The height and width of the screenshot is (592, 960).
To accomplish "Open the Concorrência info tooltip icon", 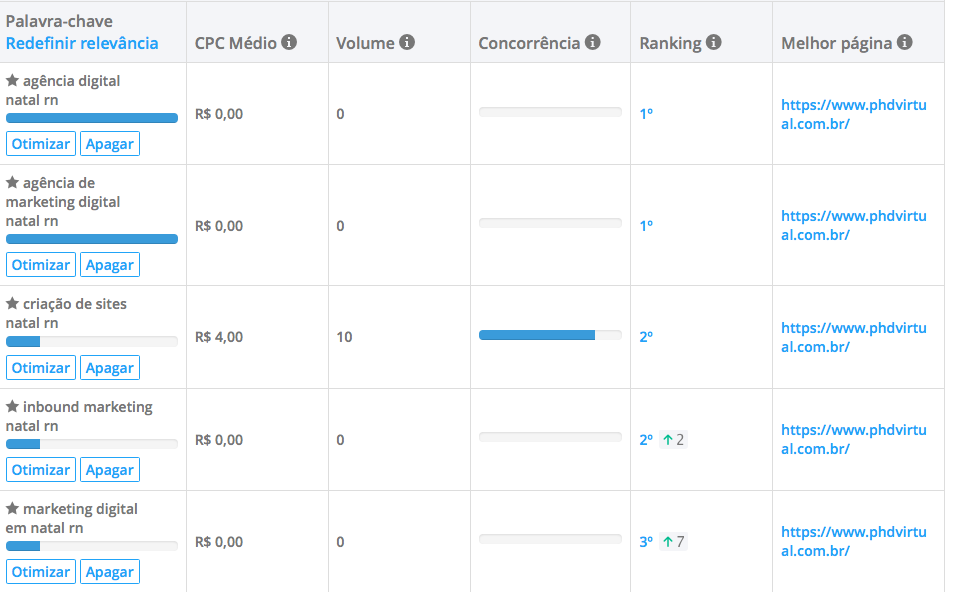I will click(x=593, y=42).
